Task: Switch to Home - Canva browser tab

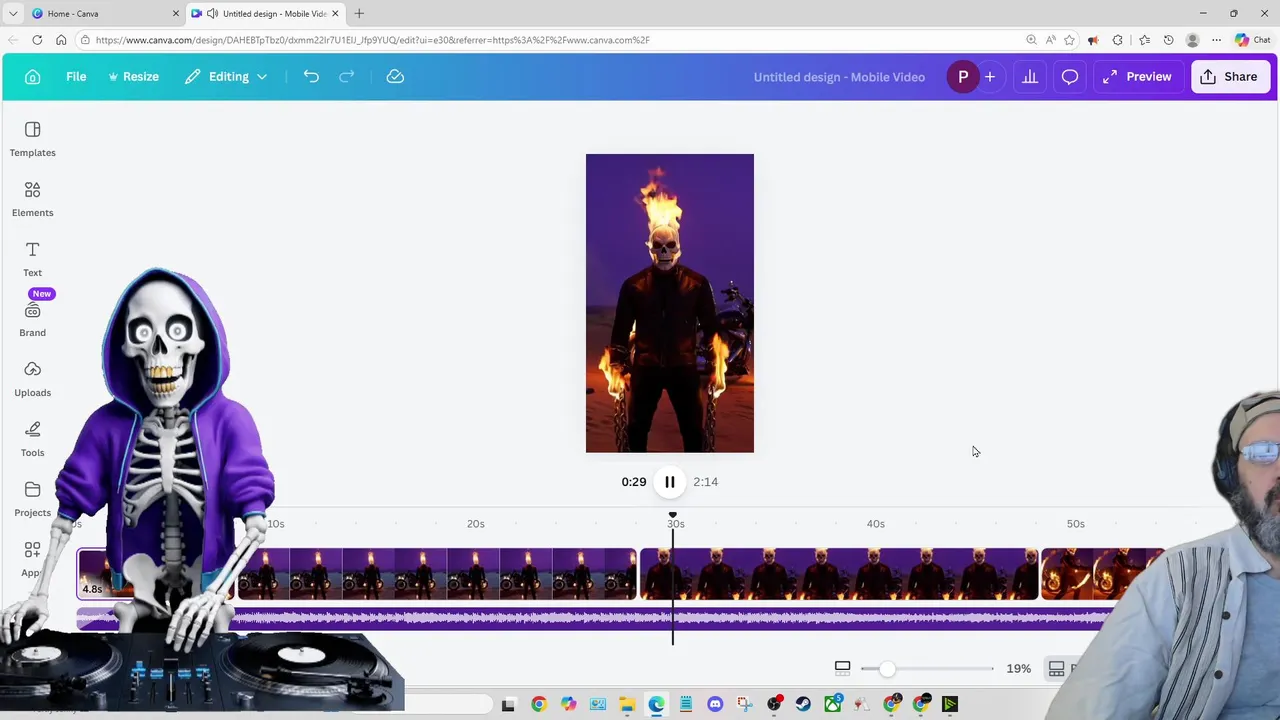Action: (x=105, y=13)
